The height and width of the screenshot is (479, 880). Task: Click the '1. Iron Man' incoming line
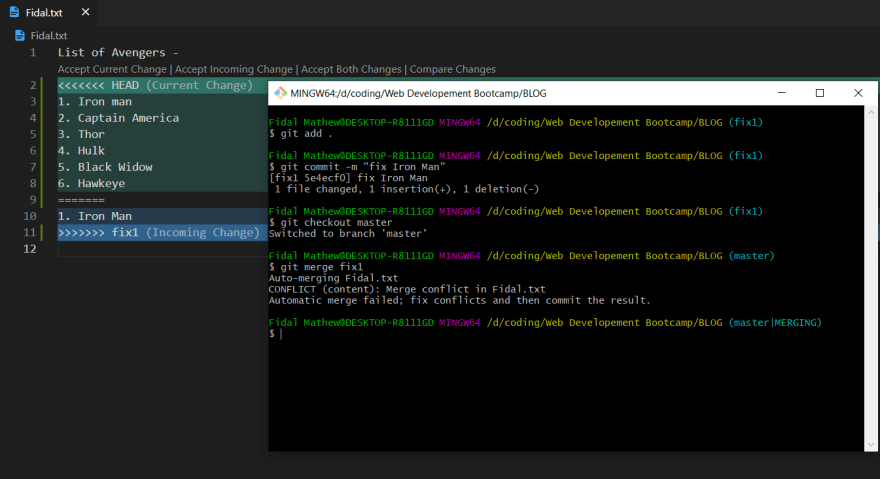(95, 216)
